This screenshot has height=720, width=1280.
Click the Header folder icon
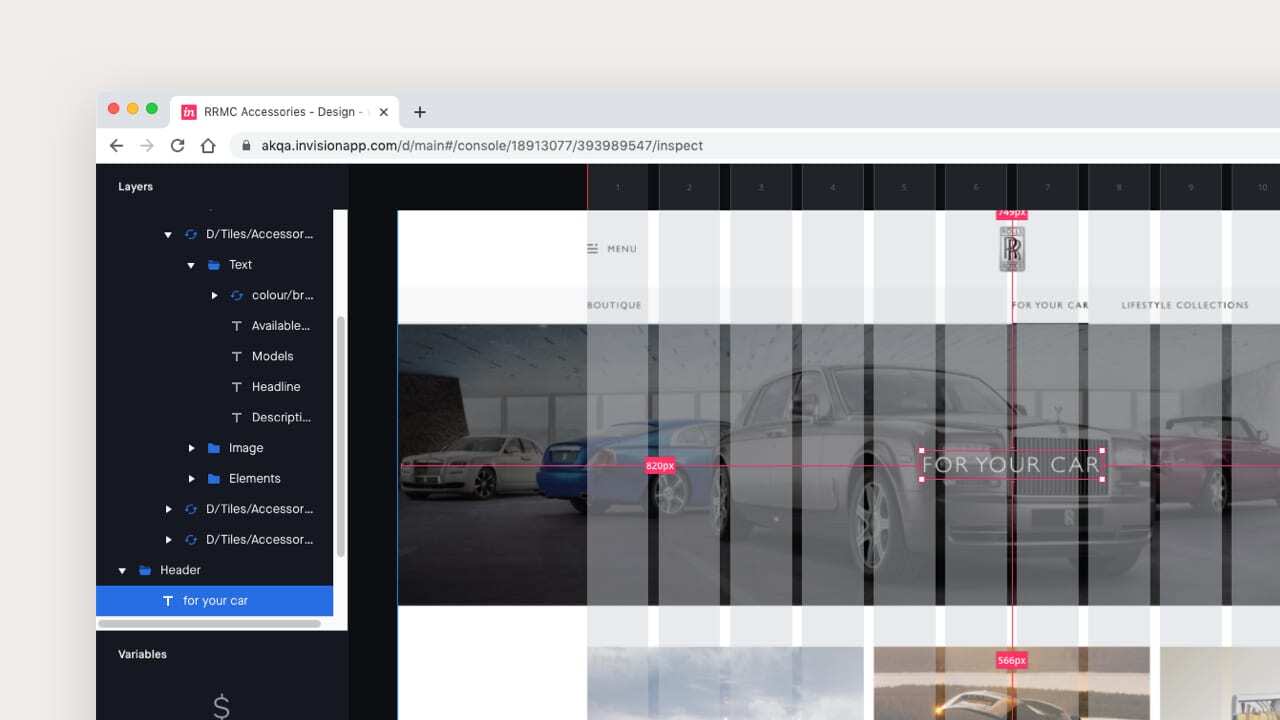tap(145, 570)
